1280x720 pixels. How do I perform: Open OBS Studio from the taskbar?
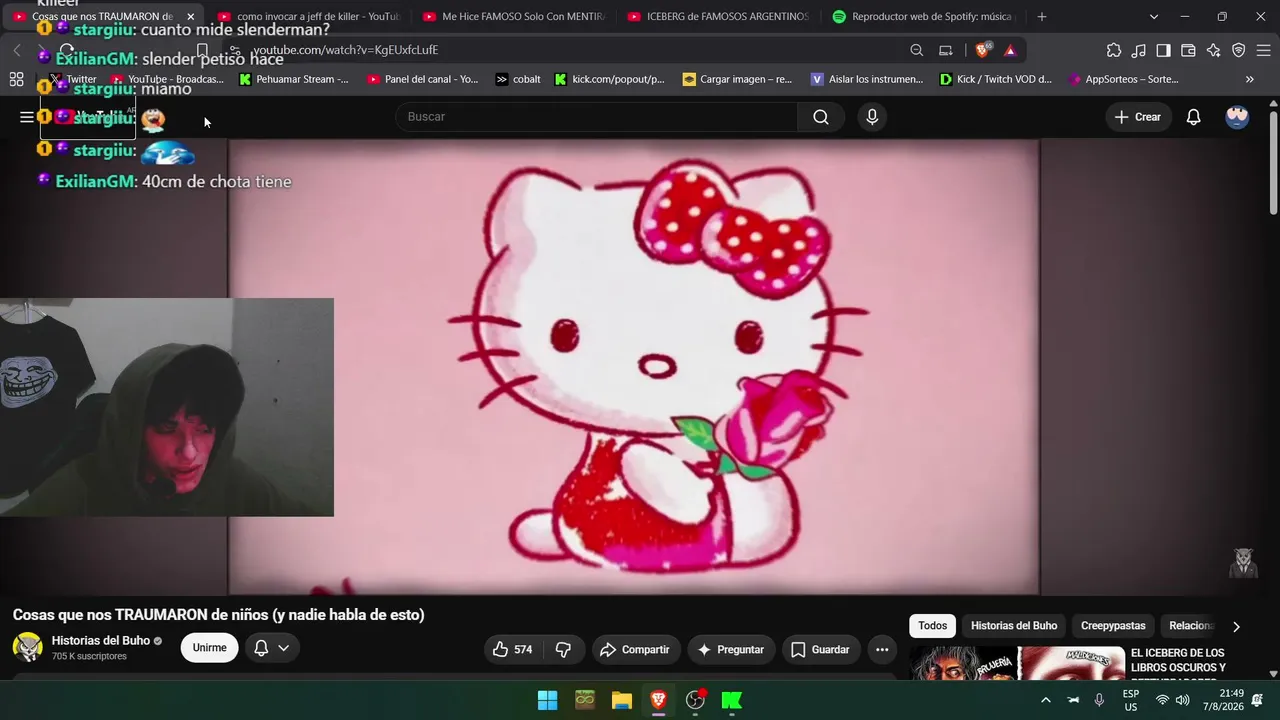tap(695, 700)
